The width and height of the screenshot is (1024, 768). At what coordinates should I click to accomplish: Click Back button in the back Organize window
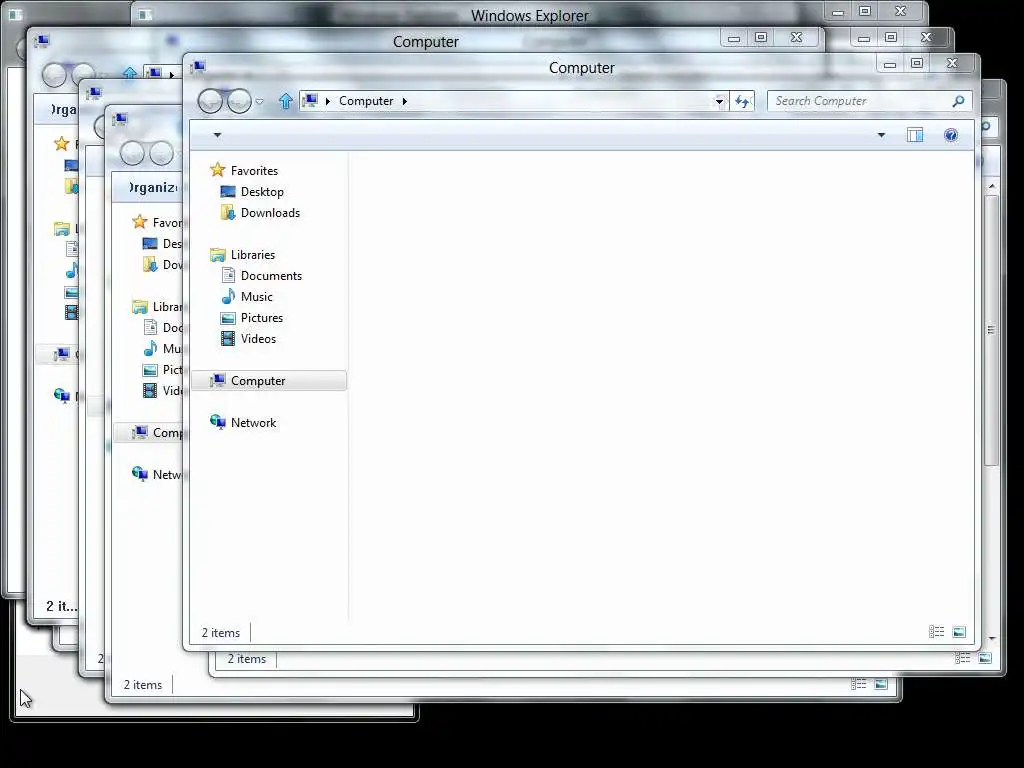click(x=133, y=153)
